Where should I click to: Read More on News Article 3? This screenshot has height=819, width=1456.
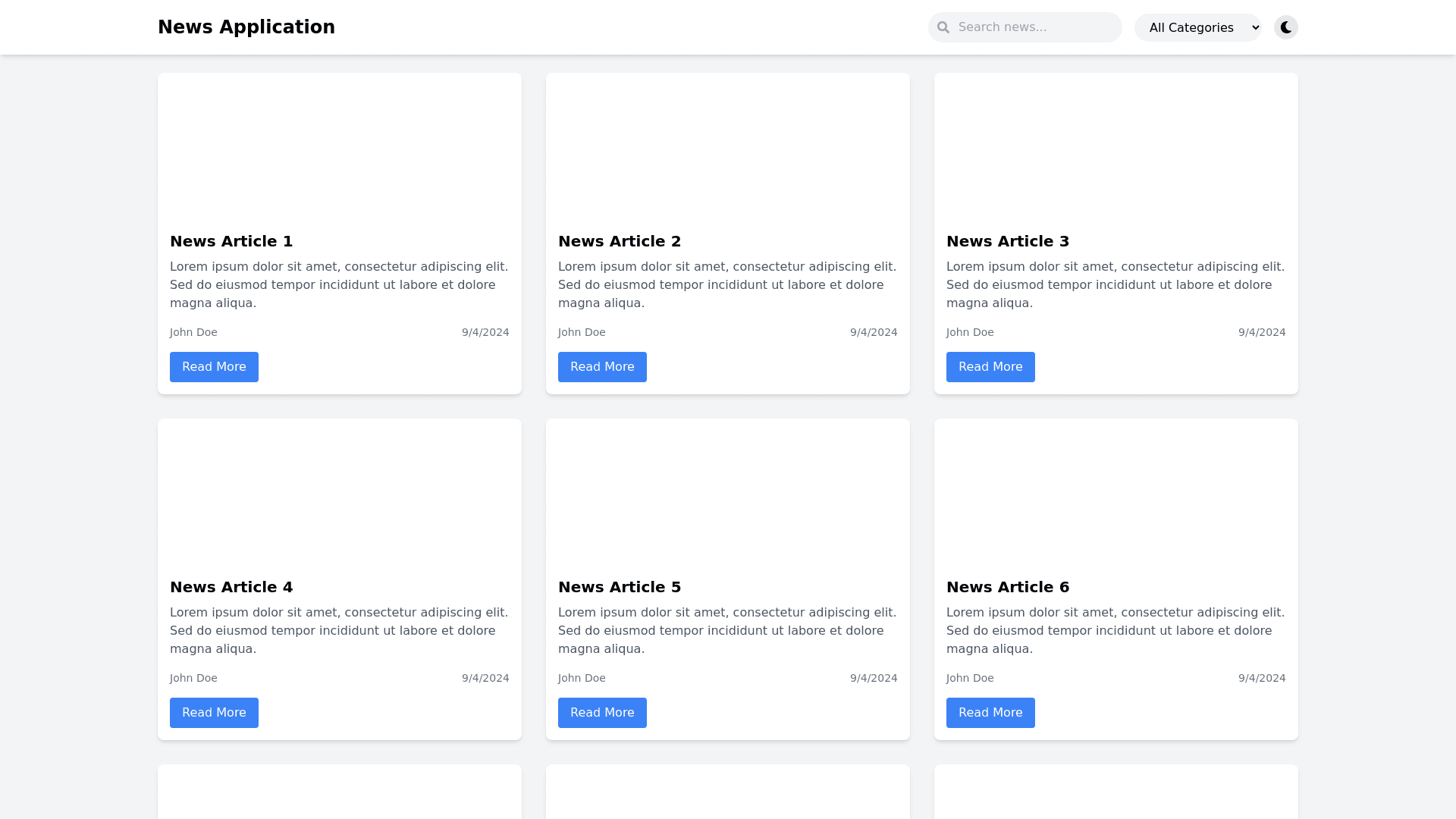pos(990,367)
